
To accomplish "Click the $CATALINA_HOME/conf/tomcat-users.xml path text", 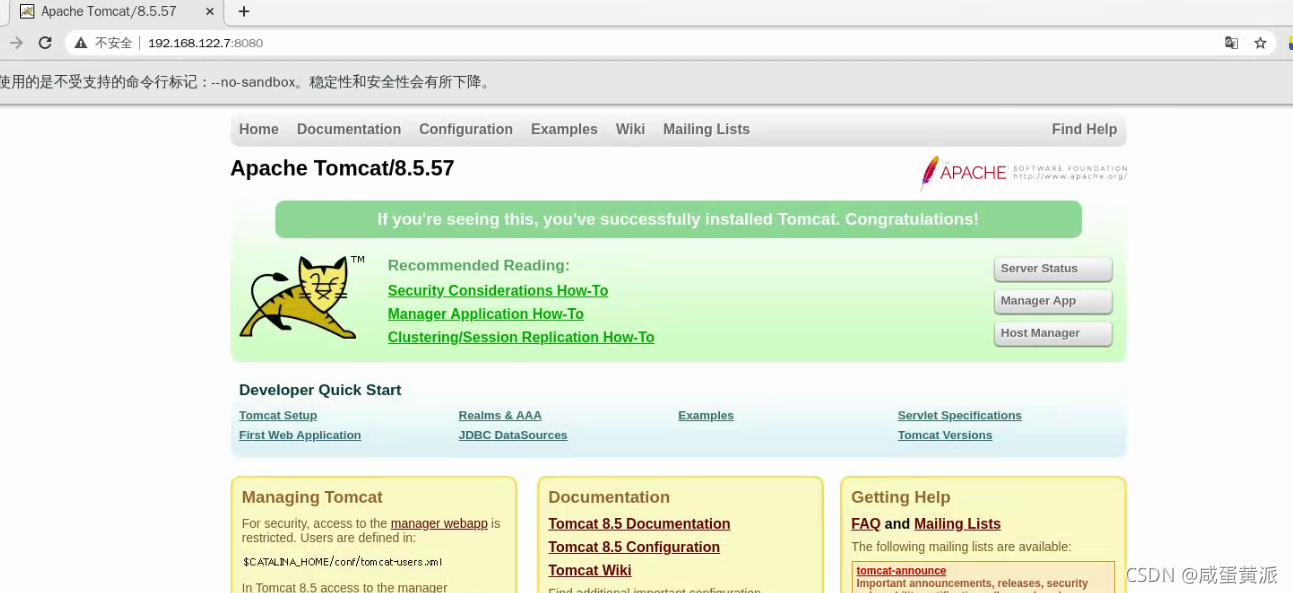I will click(x=343, y=562).
